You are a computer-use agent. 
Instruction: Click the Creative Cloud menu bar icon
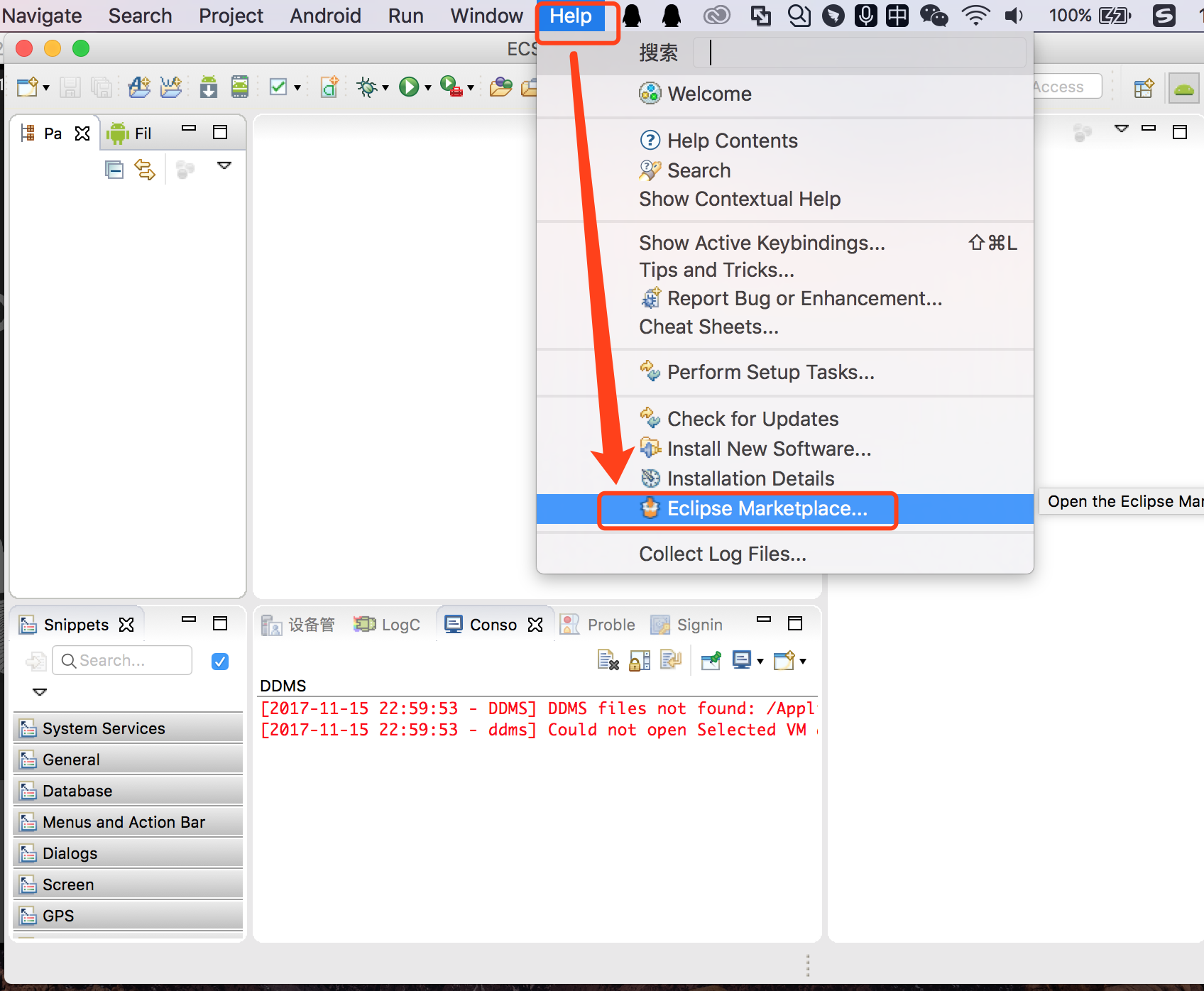click(717, 16)
